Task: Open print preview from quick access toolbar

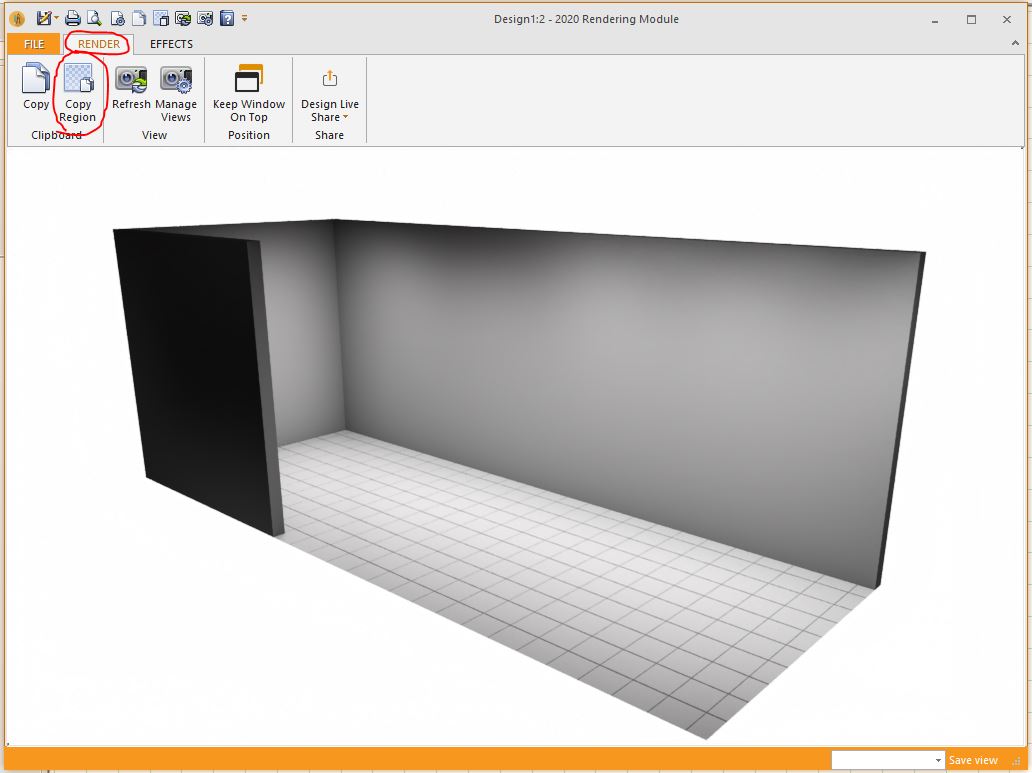Action: click(94, 18)
